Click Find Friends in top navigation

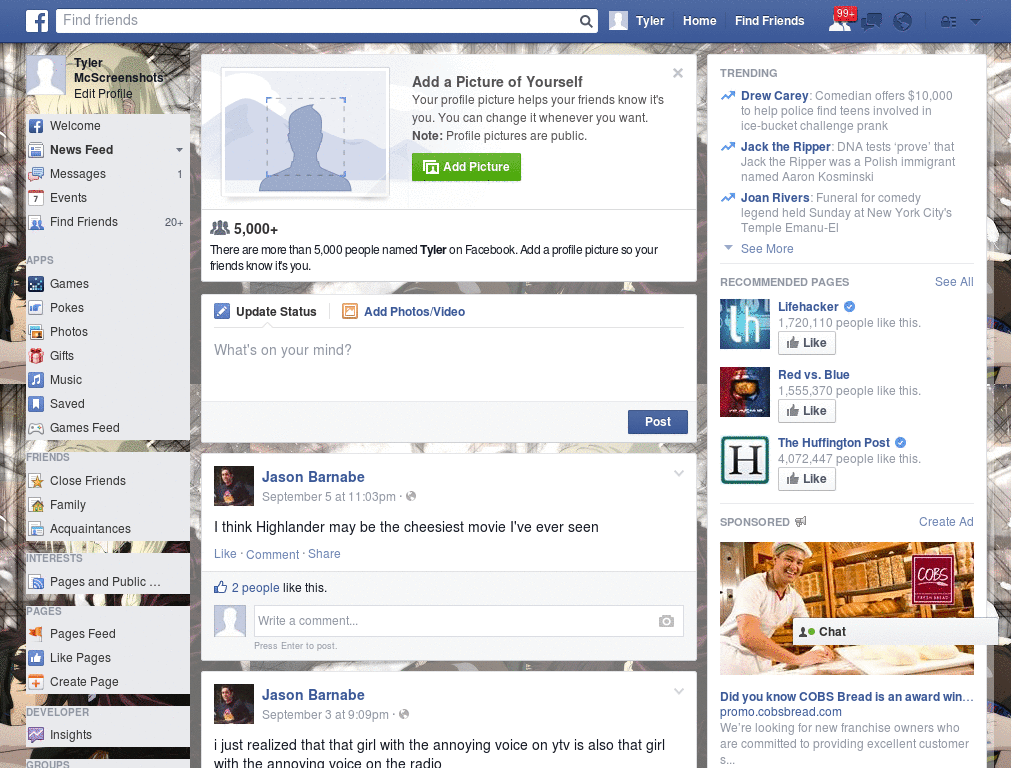coord(769,21)
